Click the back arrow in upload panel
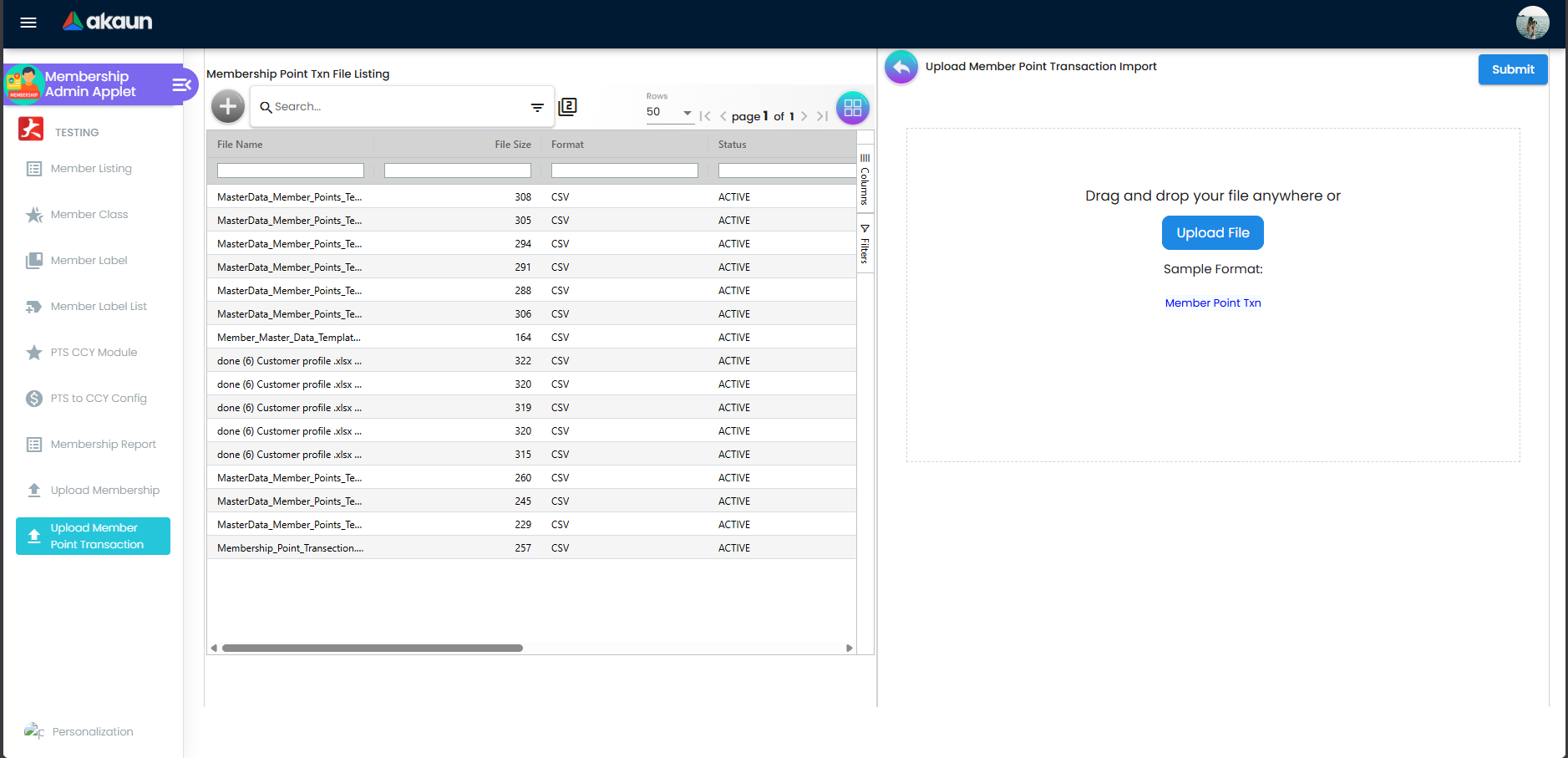 (x=901, y=67)
